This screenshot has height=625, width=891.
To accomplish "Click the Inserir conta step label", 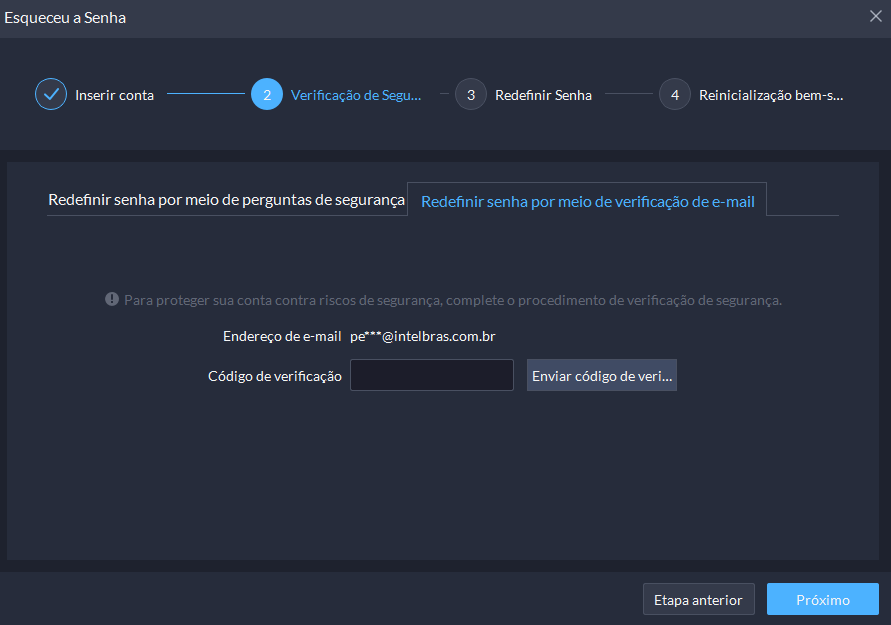I will point(115,95).
